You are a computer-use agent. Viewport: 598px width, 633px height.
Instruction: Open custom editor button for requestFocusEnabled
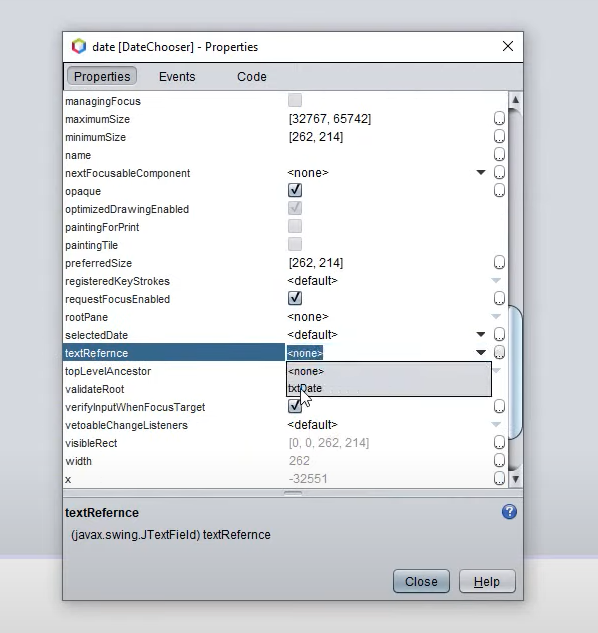(x=499, y=299)
